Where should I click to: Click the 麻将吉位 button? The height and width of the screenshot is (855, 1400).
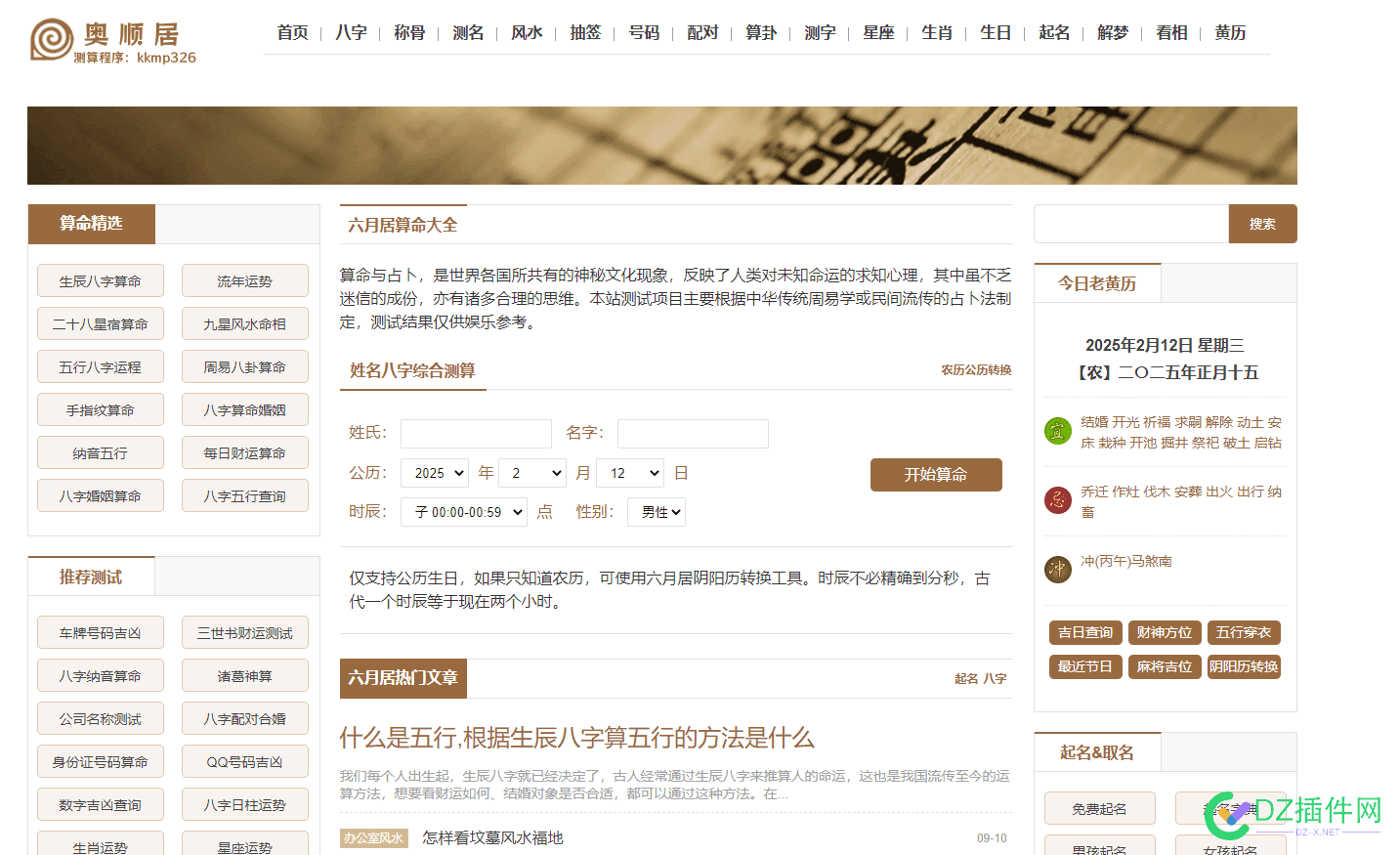(1165, 667)
